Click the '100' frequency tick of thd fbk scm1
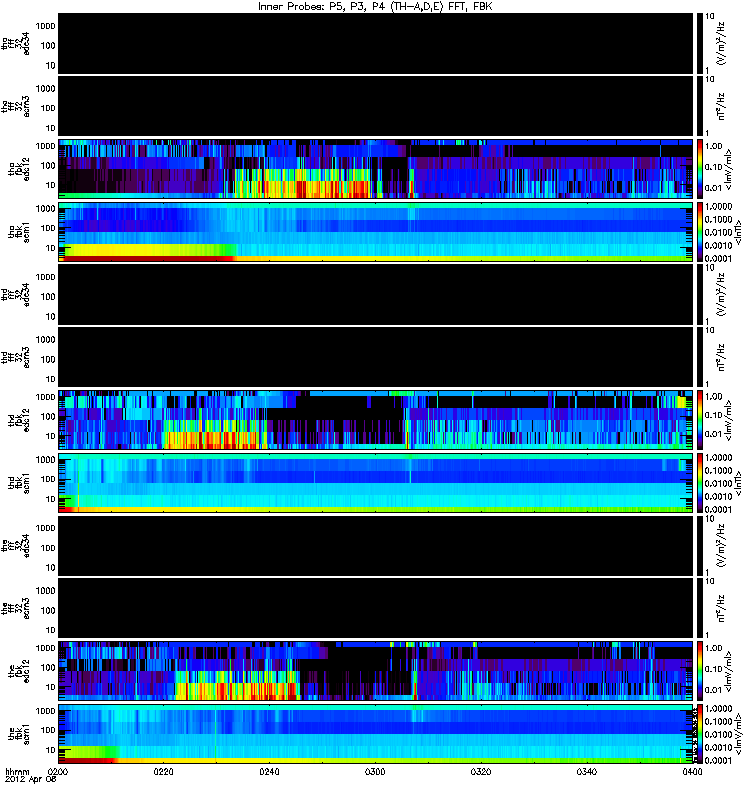 (47, 479)
